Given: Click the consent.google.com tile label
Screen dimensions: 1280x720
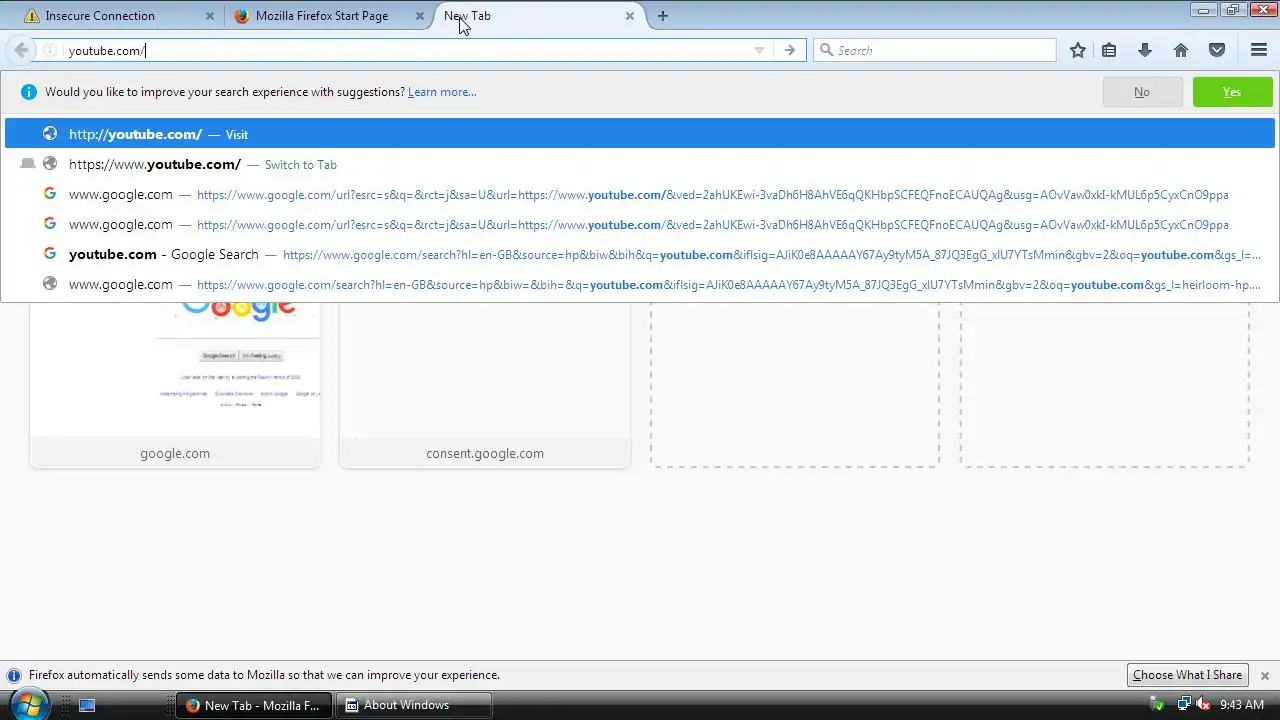Looking at the screenshot, I should coord(485,453).
